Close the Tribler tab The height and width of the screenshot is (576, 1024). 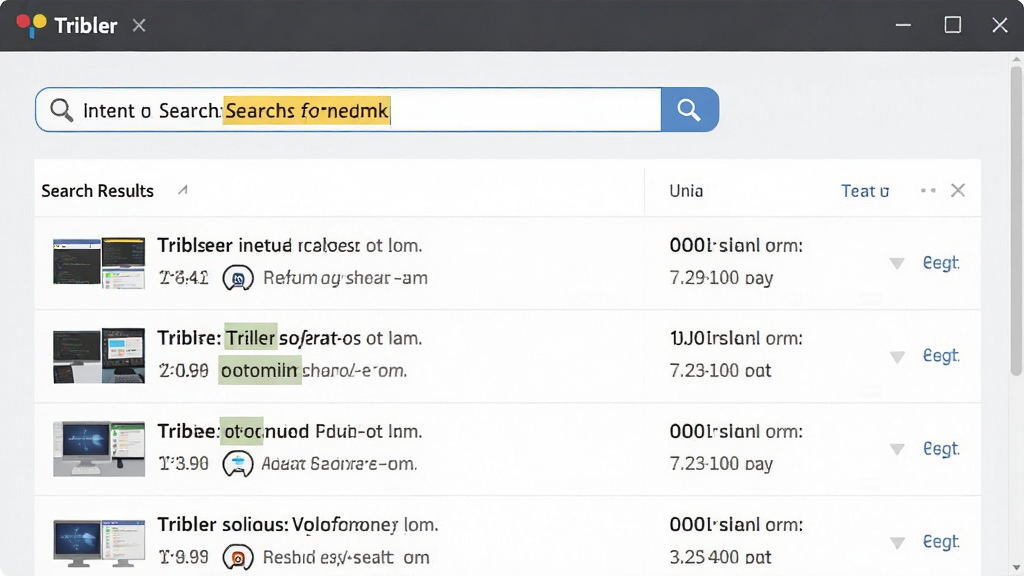138,25
